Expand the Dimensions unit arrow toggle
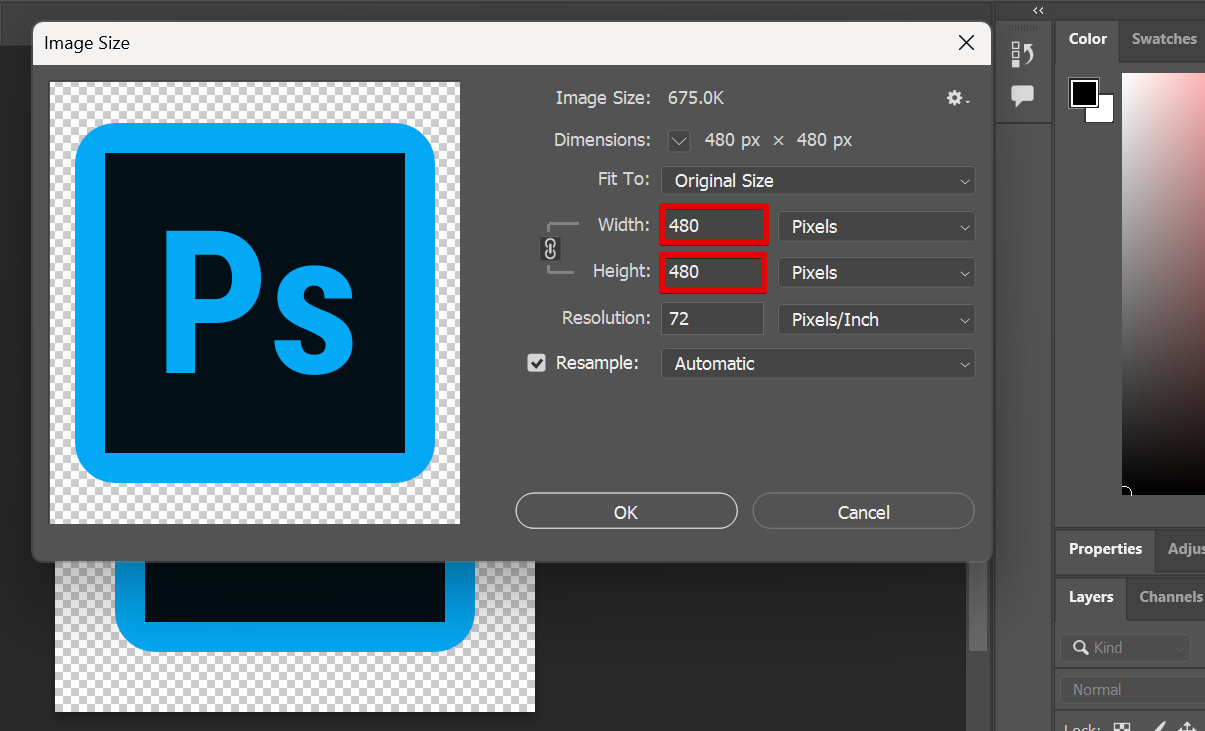The width and height of the screenshot is (1205, 731). click(x=679, y=141)
